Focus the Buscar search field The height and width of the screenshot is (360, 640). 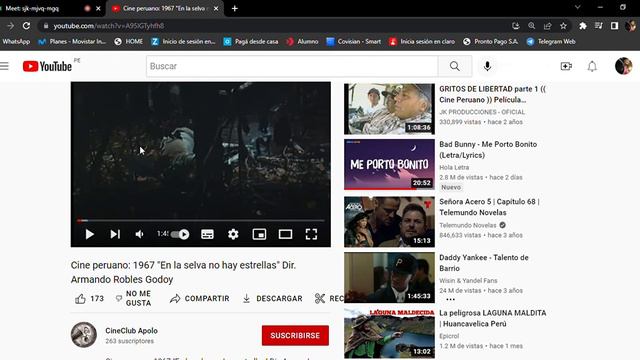pos(292,66)
